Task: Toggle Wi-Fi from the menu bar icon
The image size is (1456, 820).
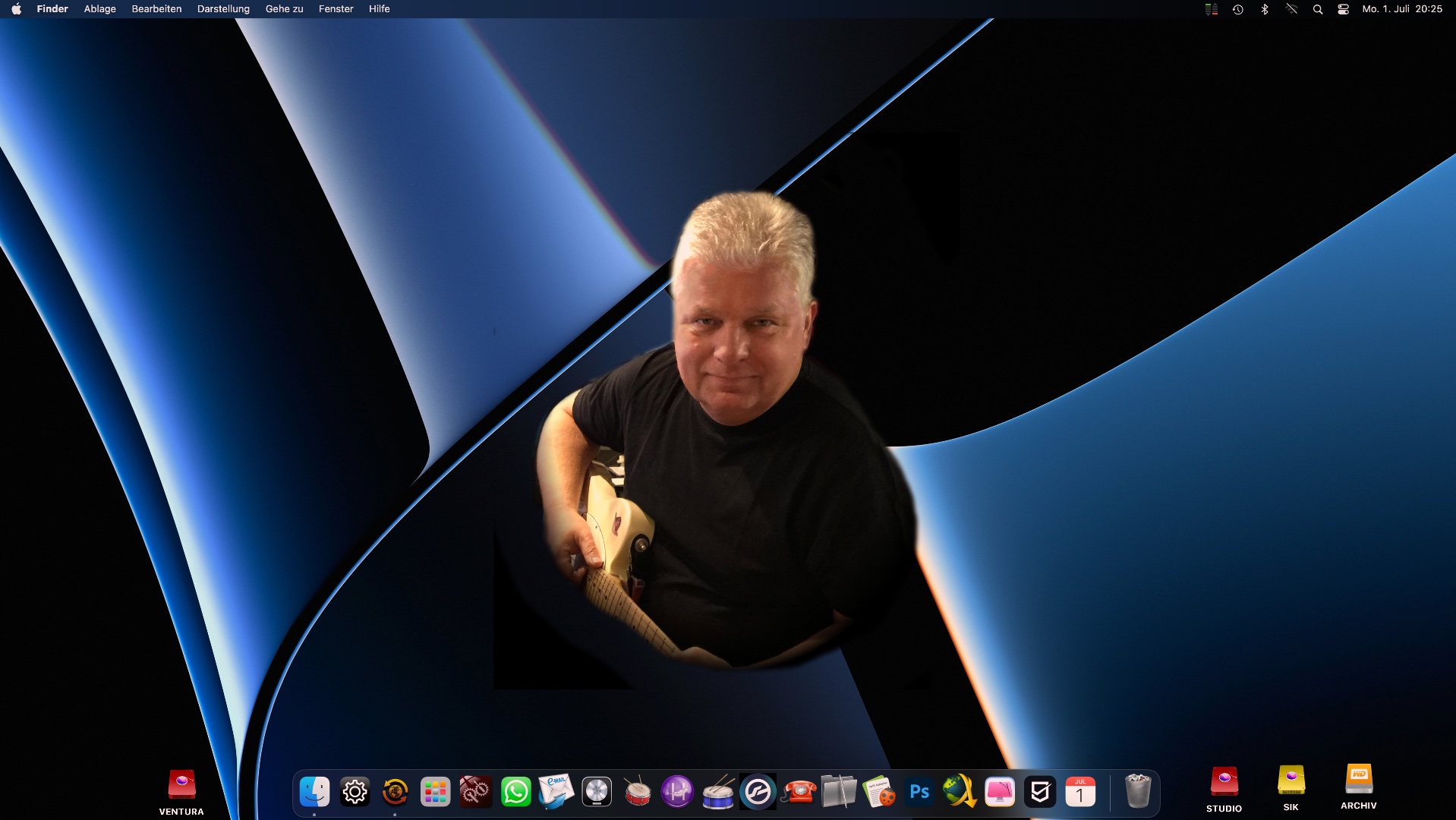Action: [x=1291, y=9]
